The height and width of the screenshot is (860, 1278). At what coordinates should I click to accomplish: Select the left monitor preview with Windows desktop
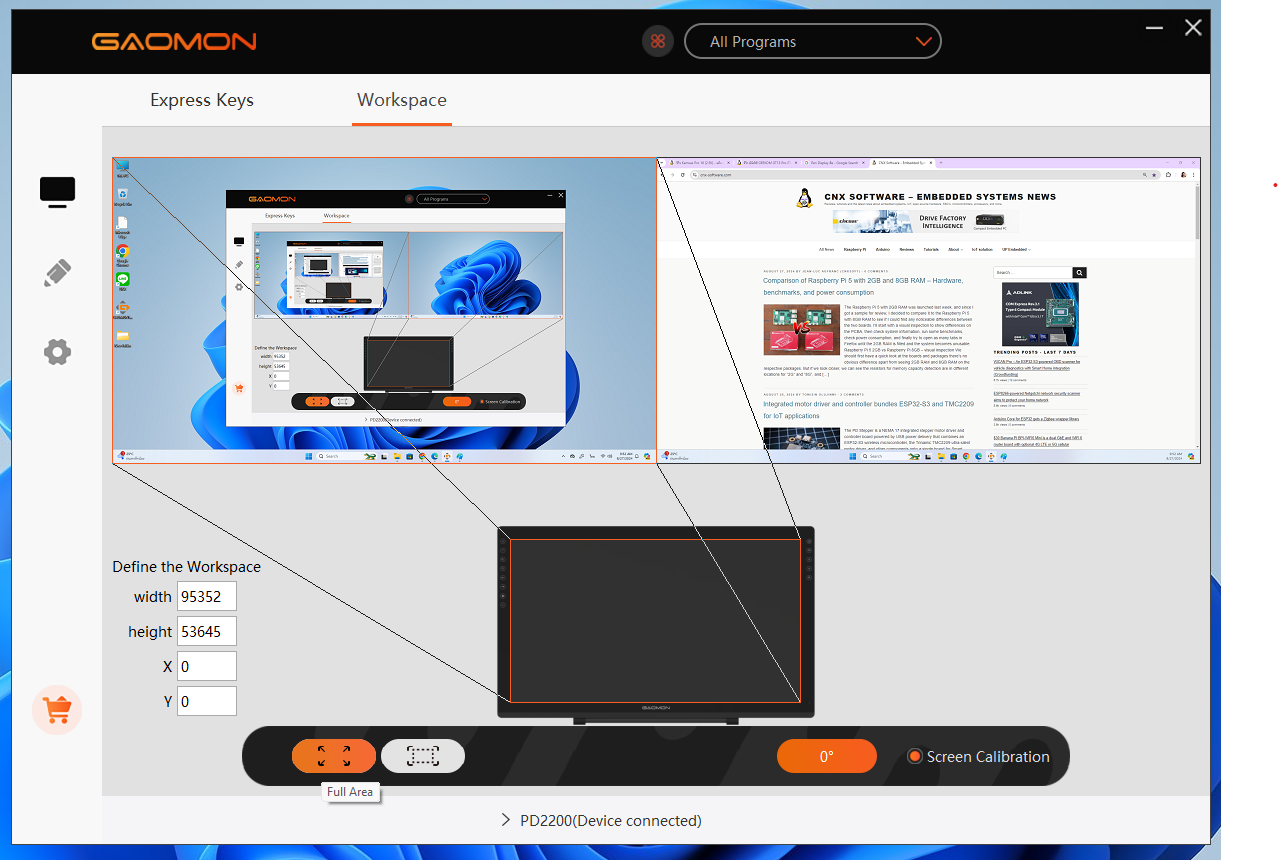pyautogui.click(x=384, y=310)
